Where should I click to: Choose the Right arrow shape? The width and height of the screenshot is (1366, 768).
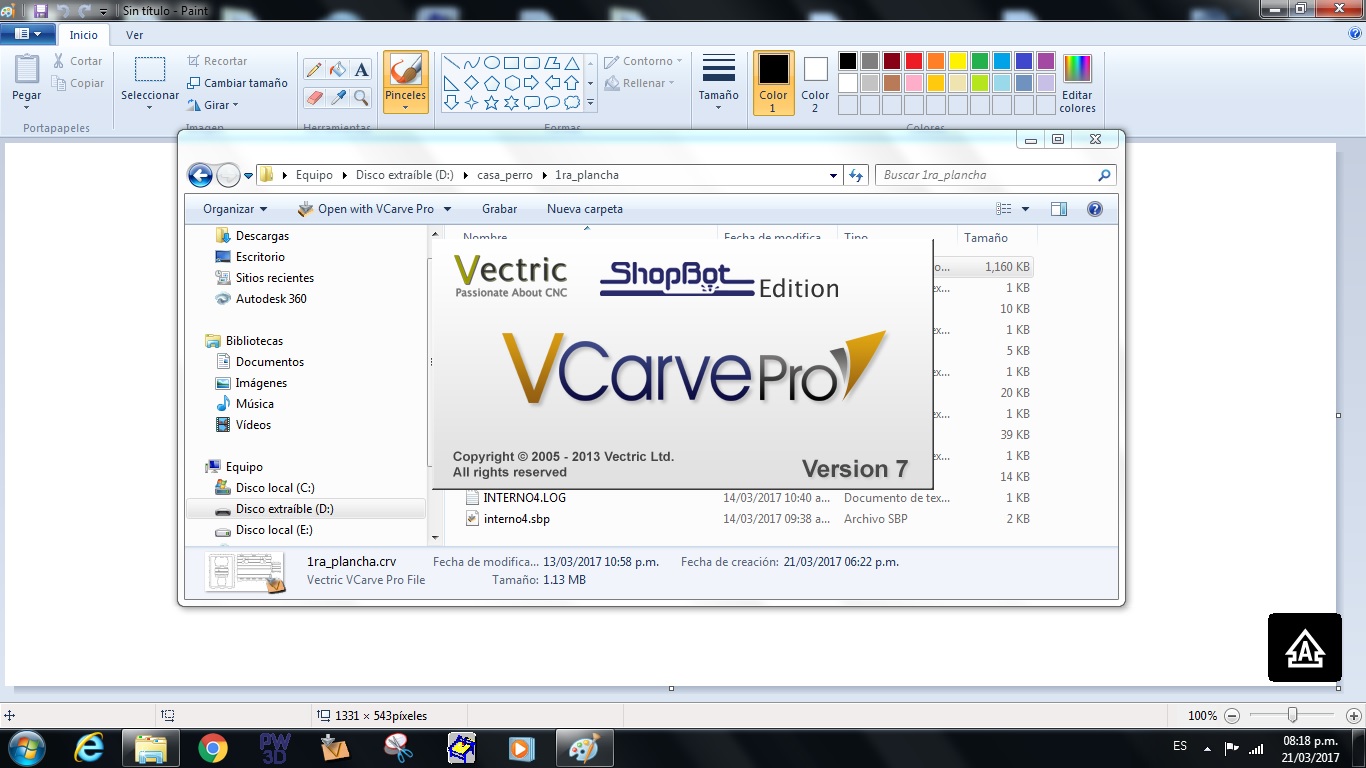click(x=531, y=83)
